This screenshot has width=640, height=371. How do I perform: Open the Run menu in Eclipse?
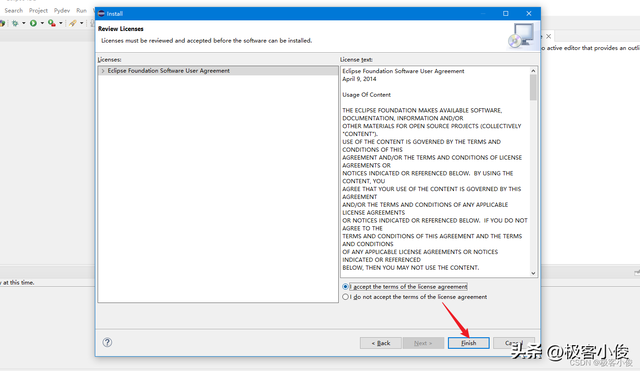(x=82, y=11)
